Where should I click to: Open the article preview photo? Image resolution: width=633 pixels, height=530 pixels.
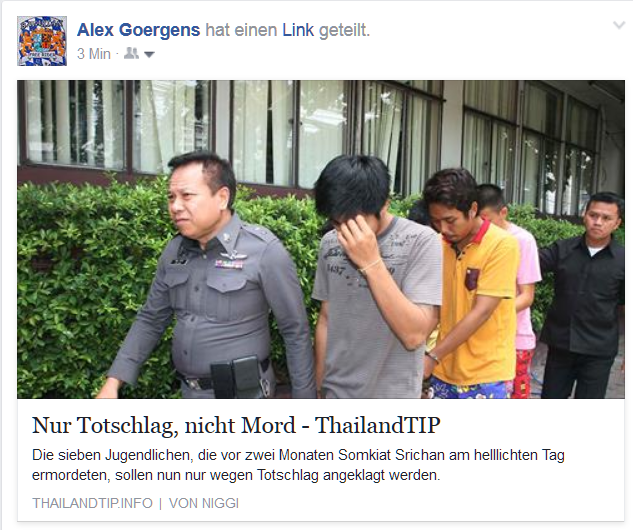point(321,239)
